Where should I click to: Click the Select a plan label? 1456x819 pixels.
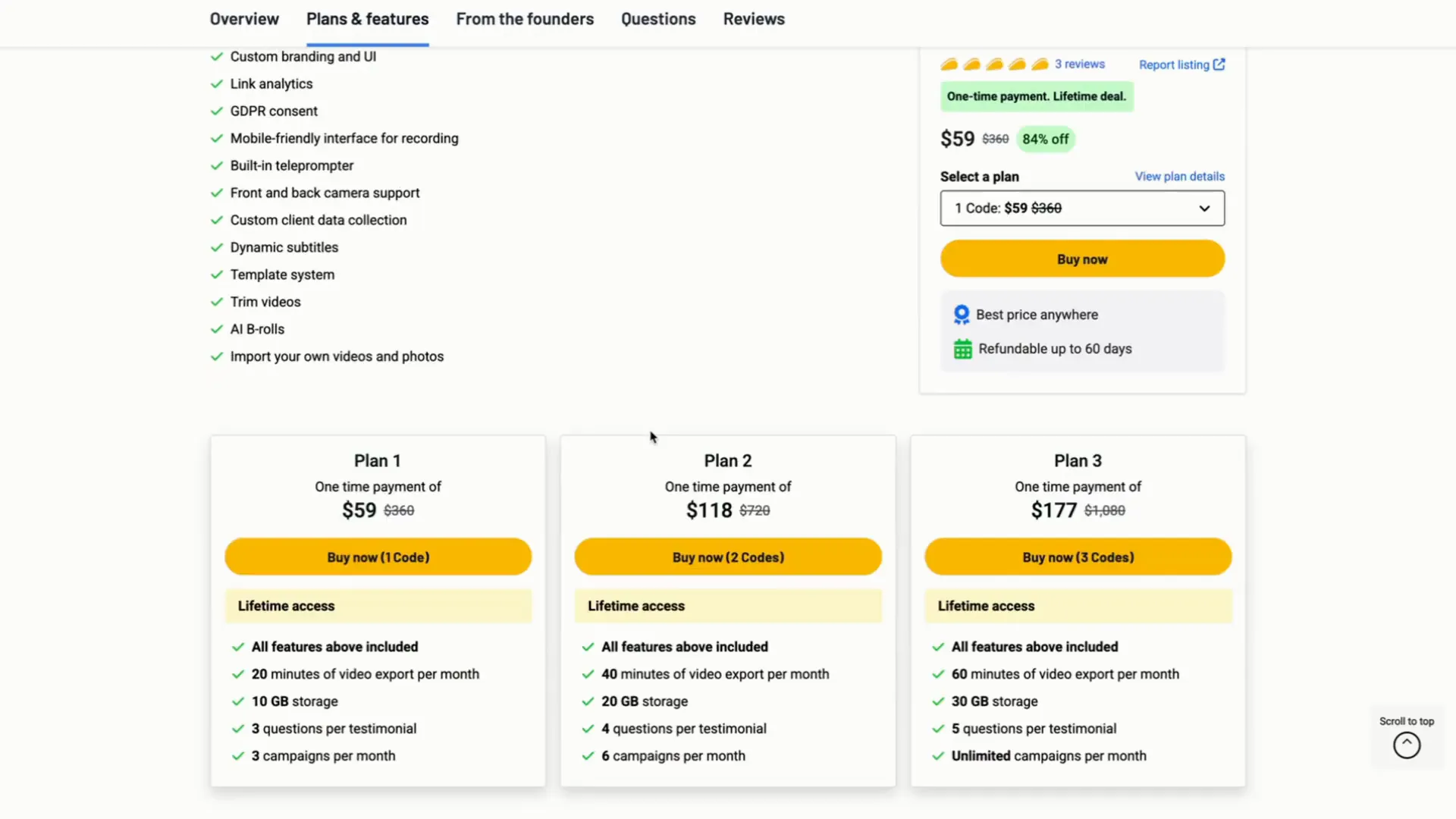click(x=980, y=177)
